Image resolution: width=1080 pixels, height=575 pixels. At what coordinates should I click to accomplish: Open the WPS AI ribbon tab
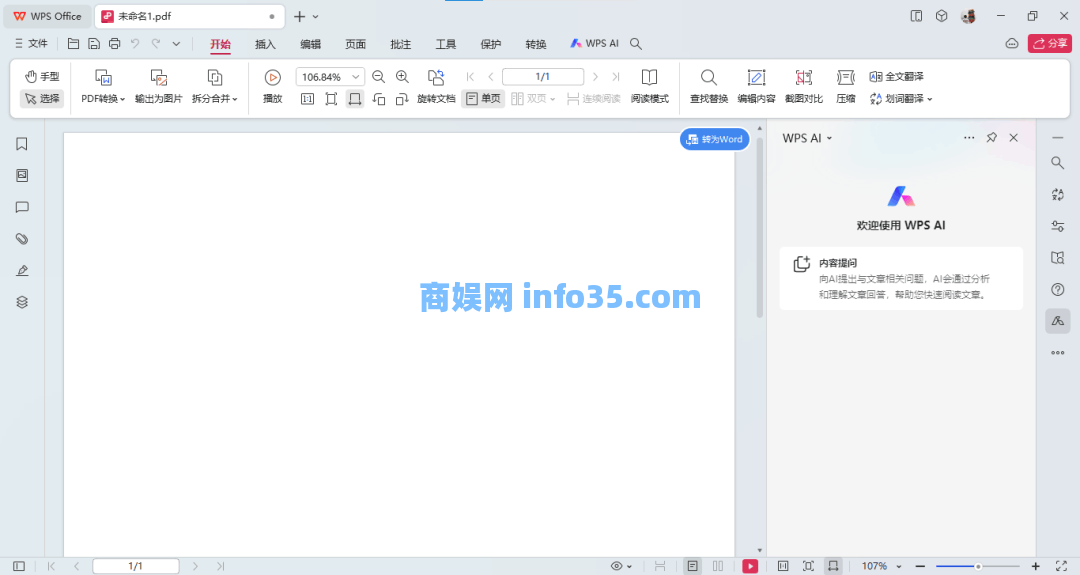point(594,43)
